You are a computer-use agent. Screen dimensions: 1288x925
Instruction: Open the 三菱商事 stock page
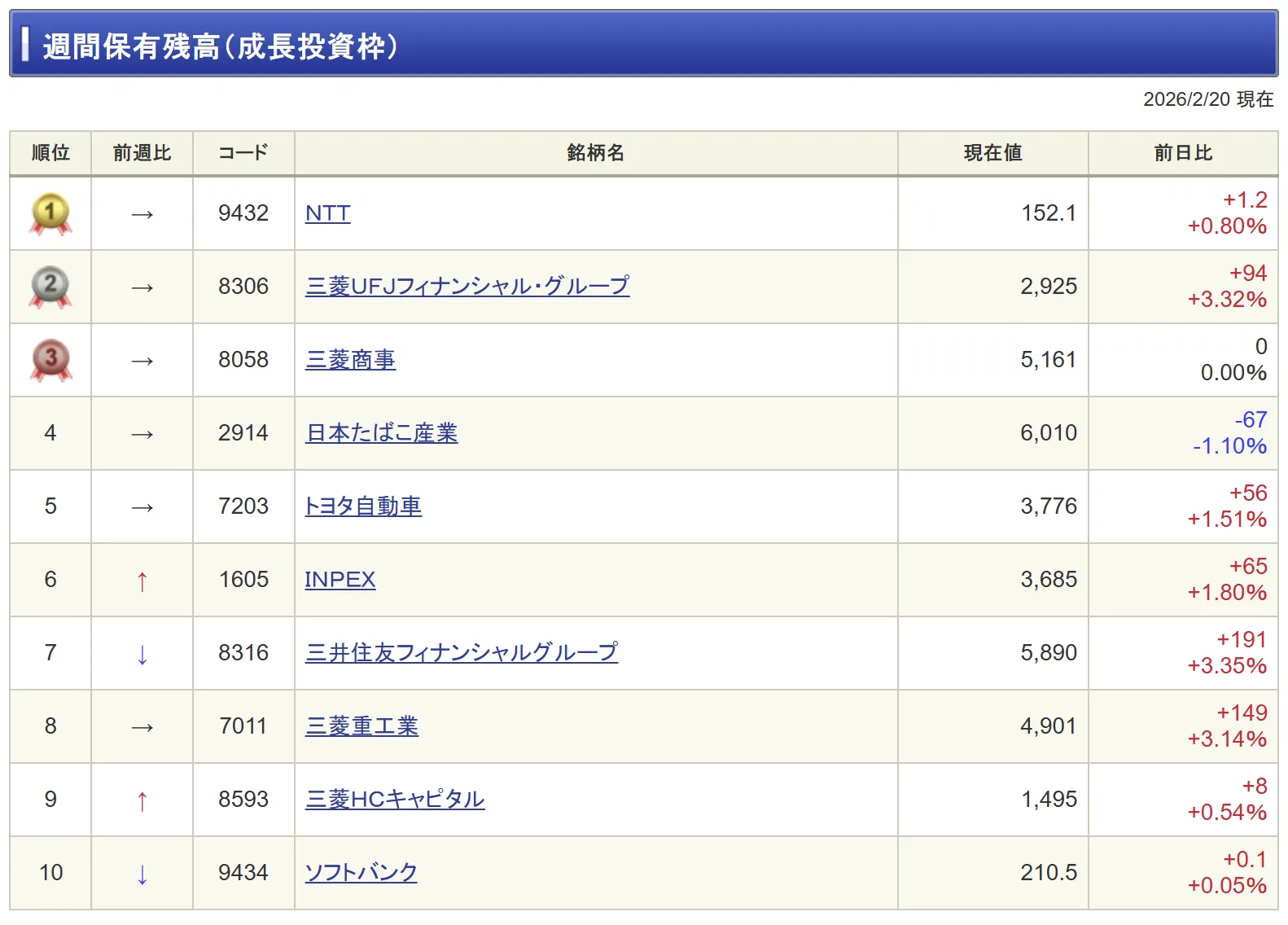tap(350, 360)
